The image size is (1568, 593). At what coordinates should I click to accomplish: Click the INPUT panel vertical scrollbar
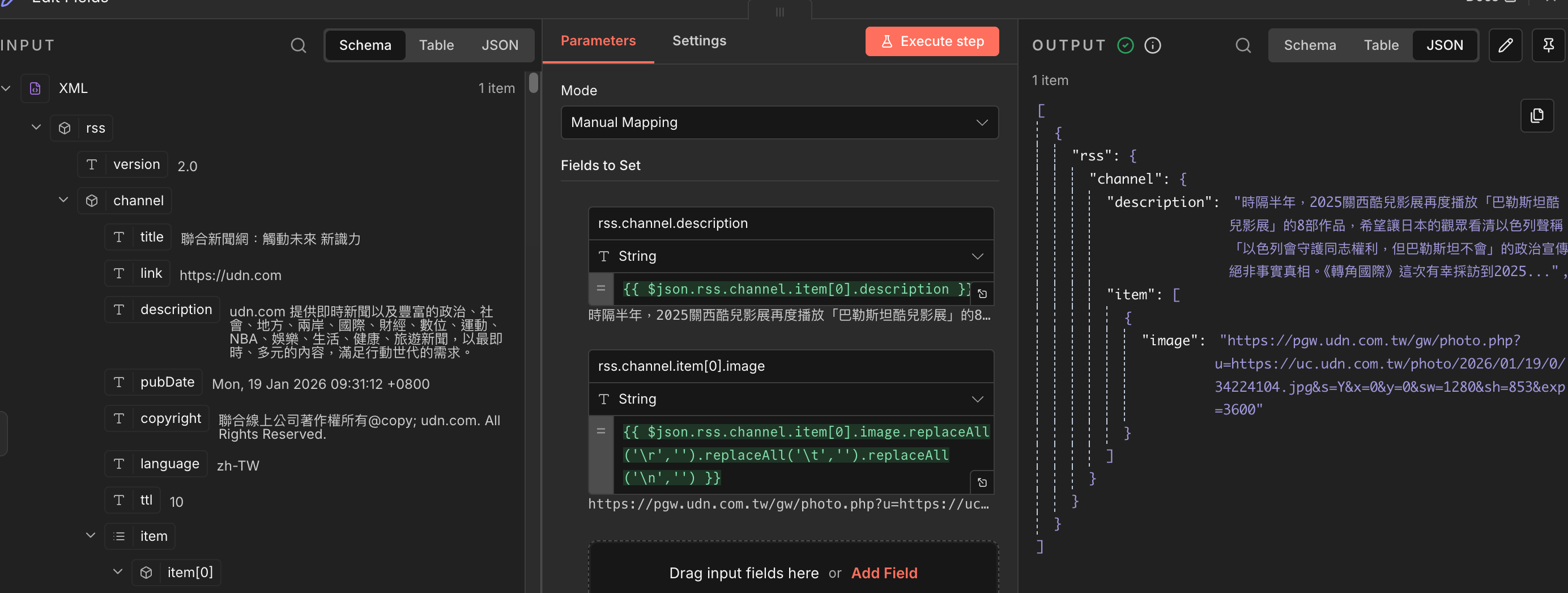(533, 83)
